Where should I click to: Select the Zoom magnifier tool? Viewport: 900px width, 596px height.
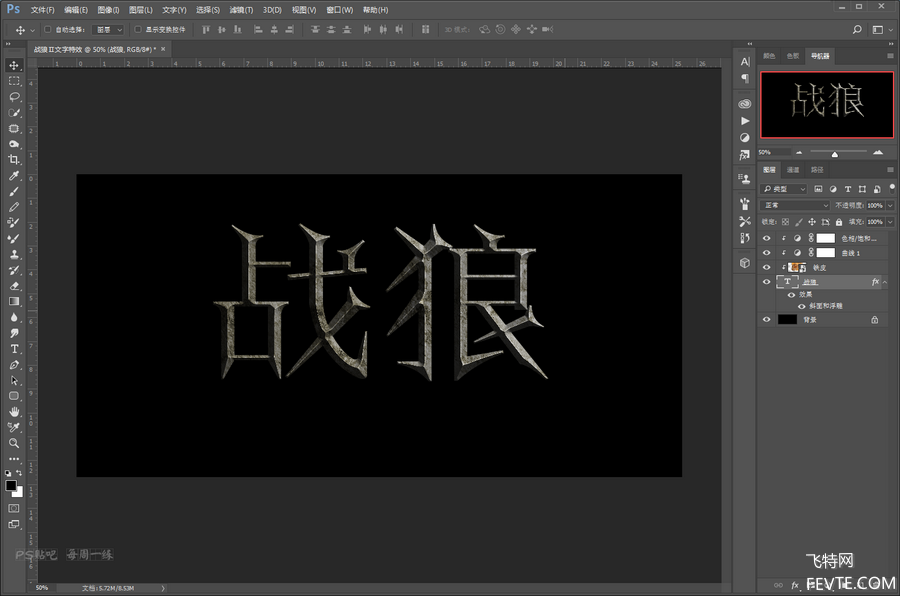coord(14,443)
